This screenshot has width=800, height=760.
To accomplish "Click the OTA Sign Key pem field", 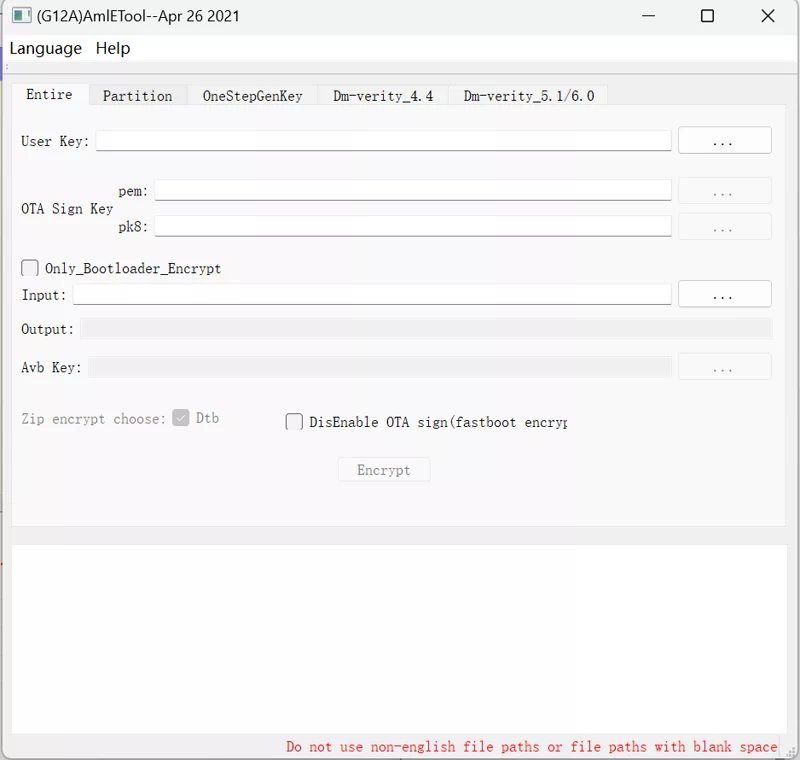I will [x=413, y=190].
